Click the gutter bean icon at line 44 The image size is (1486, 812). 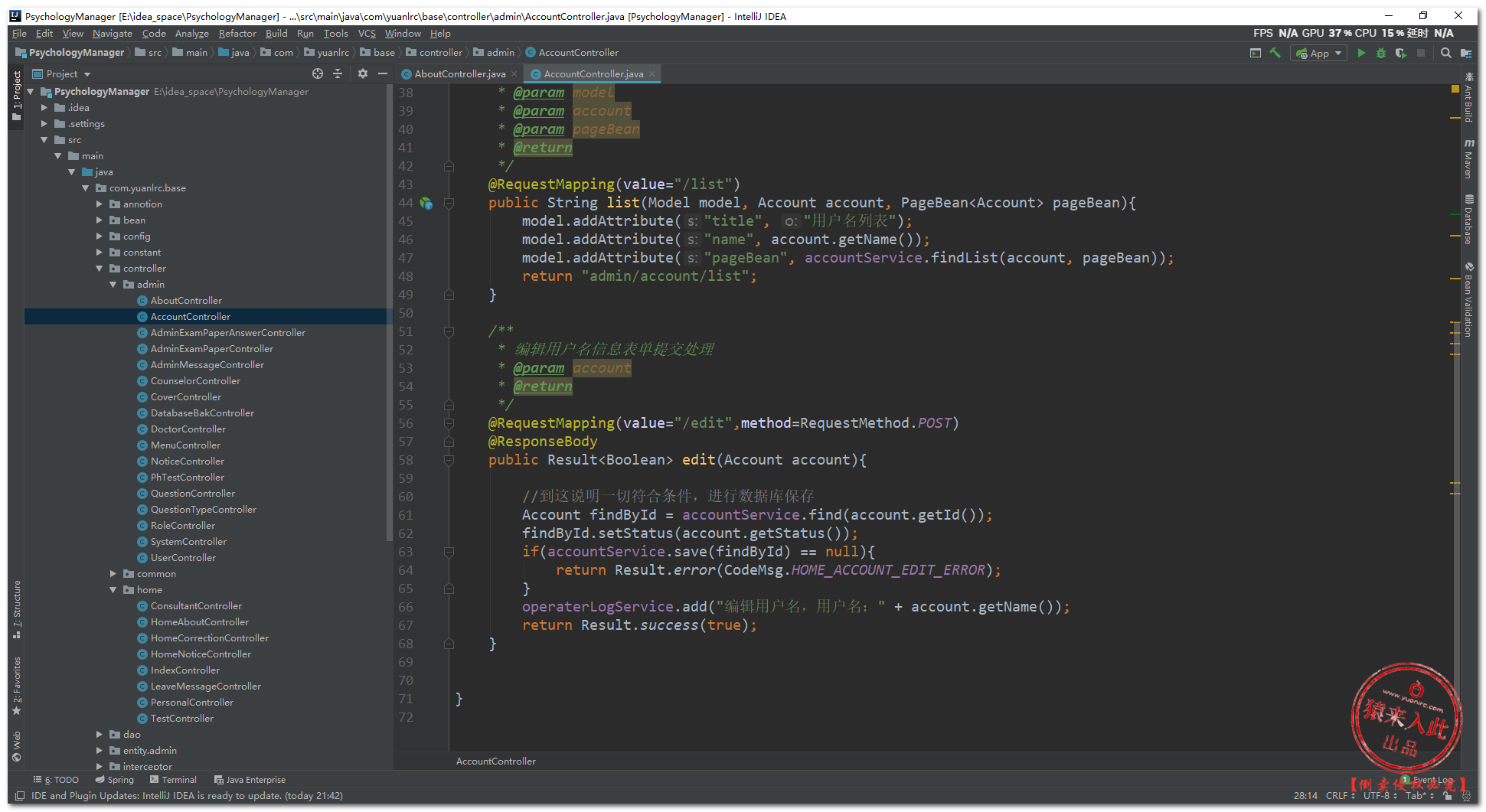426,203
